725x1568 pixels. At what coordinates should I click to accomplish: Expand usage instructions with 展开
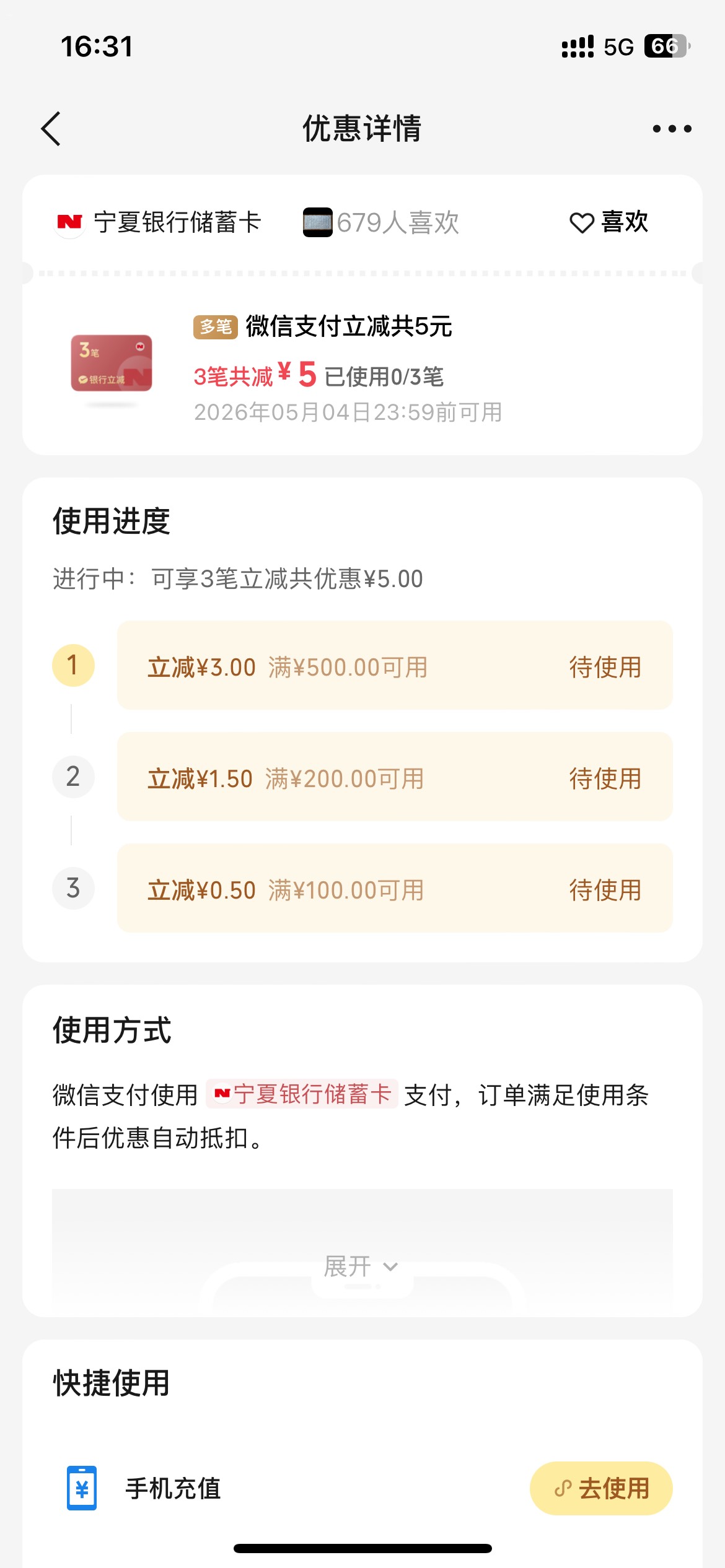tap(348, 1266)
